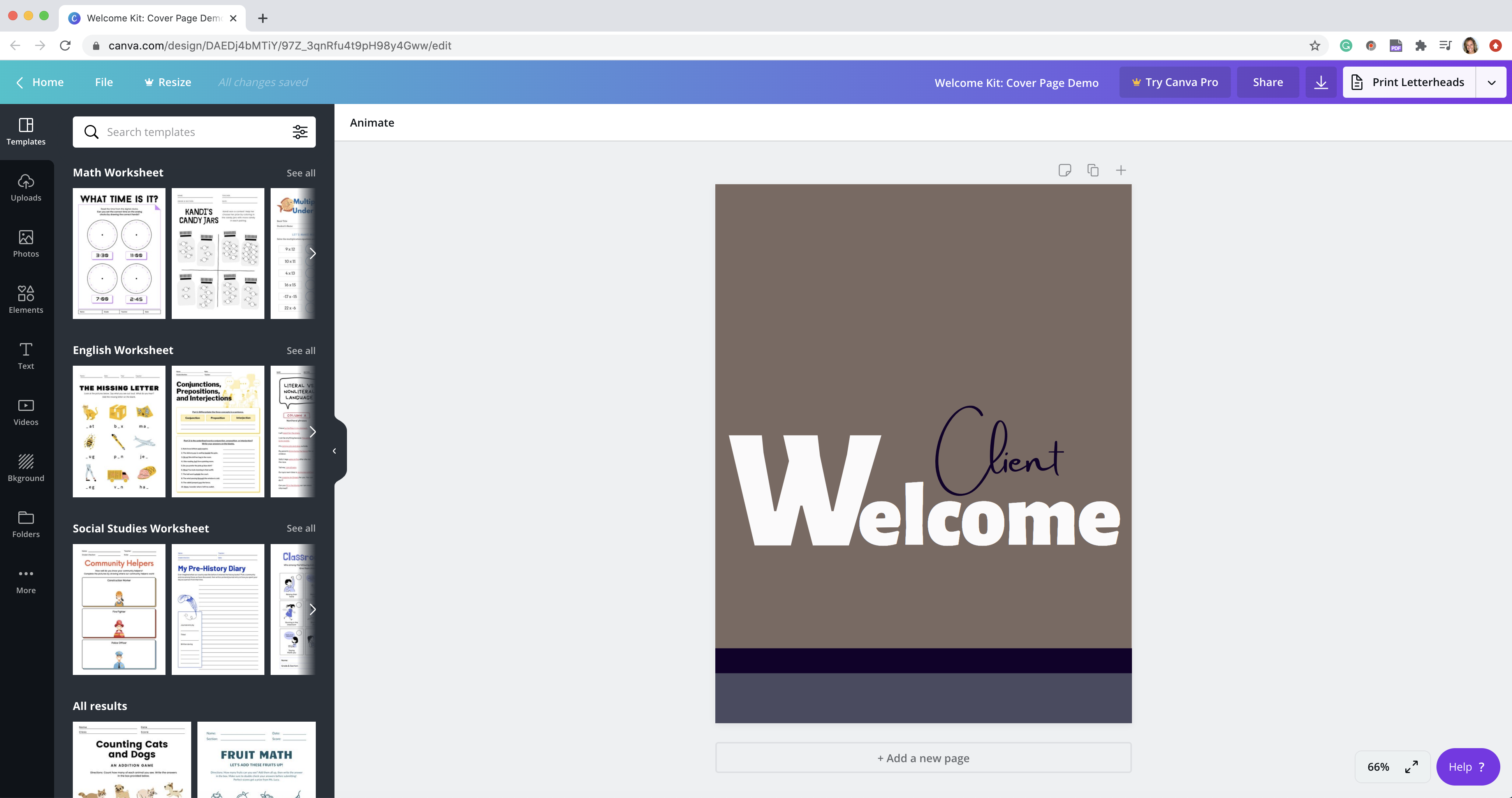Click the download arrow icon
Viewport: 1512px width, 798px height.
(x=1321, y=82)
